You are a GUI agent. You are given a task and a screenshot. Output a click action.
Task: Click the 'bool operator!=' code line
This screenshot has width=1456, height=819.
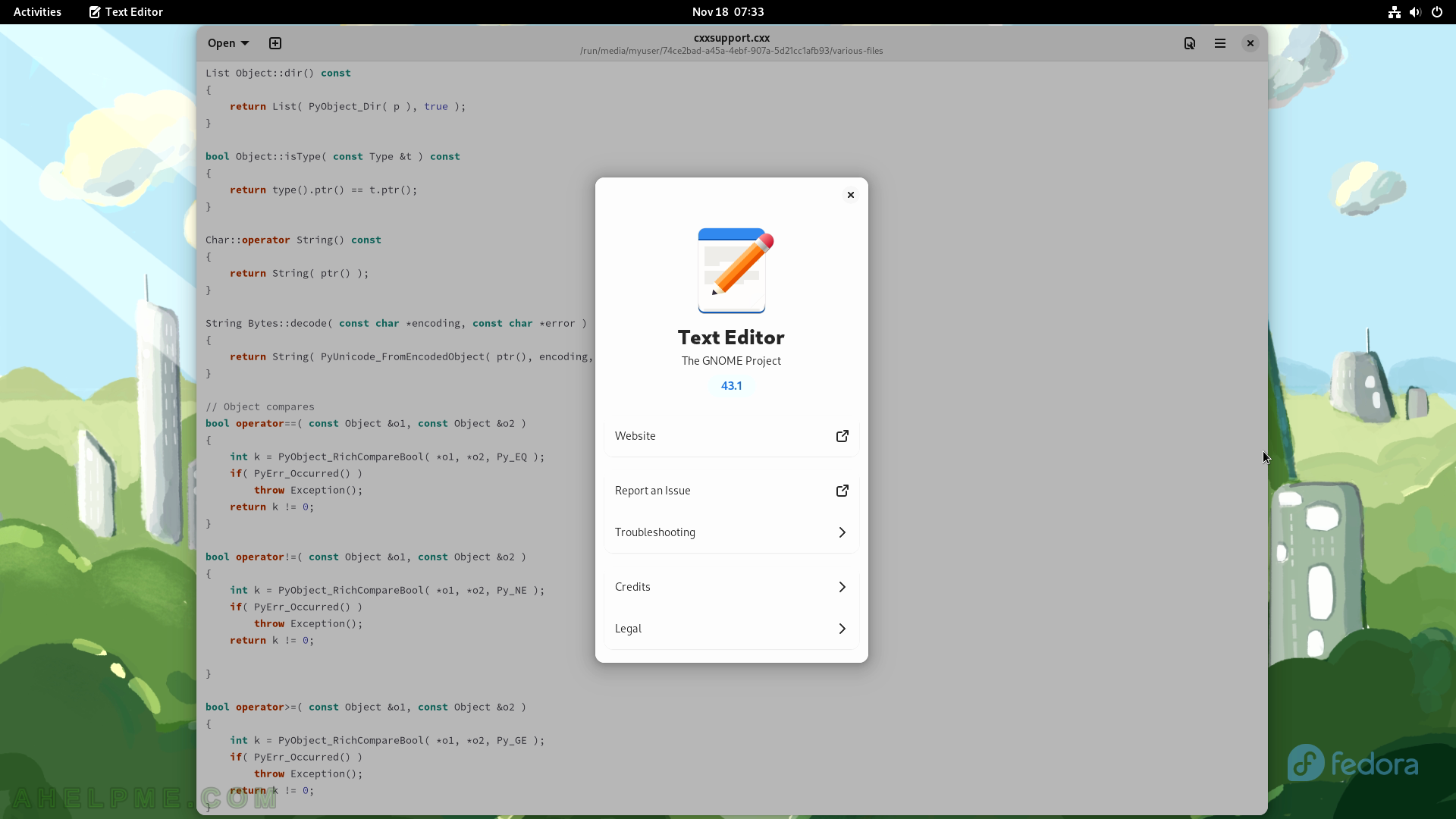[x=366, y=557]
